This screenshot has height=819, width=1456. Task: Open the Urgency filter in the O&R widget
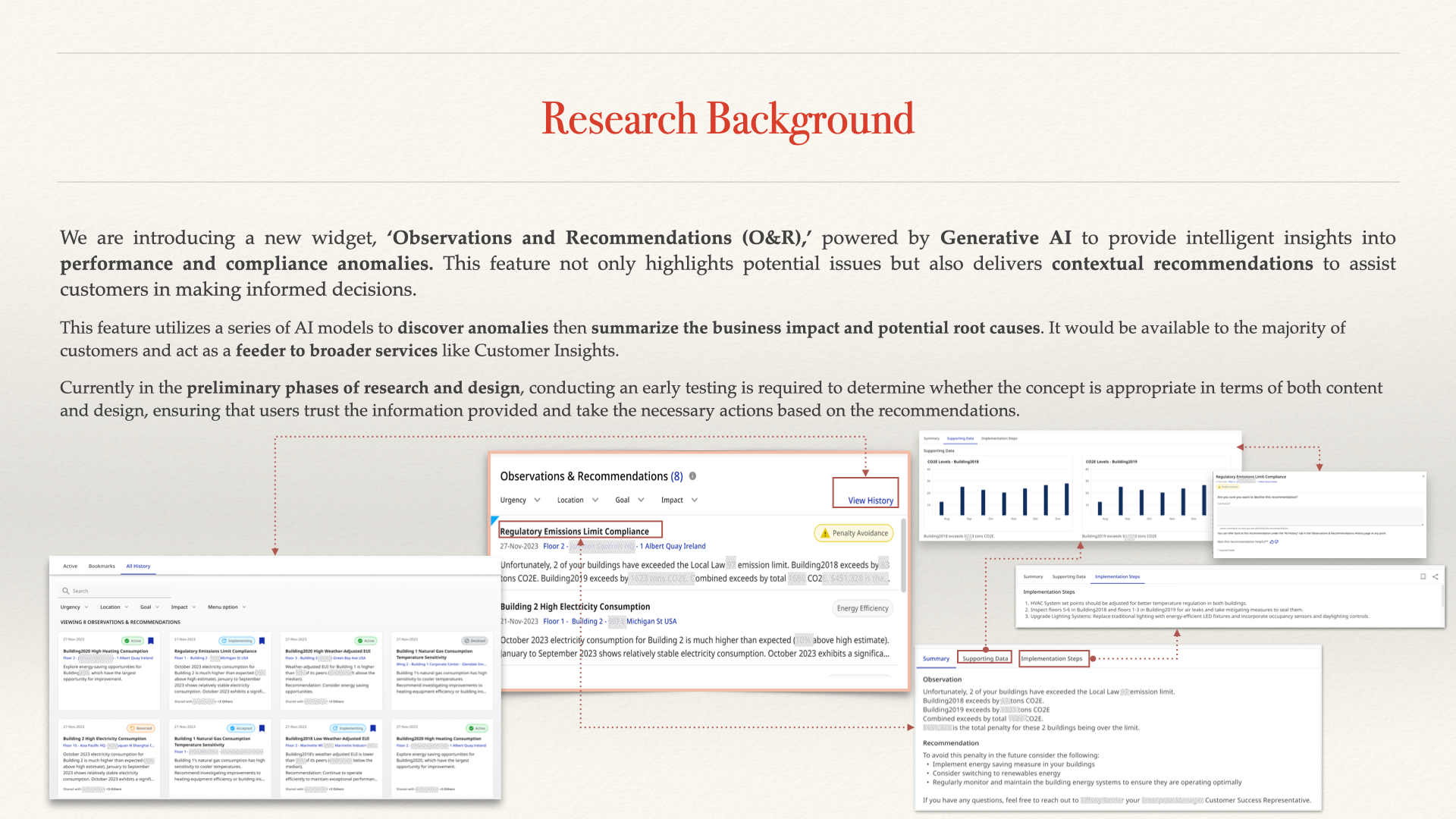pos(520,500)
